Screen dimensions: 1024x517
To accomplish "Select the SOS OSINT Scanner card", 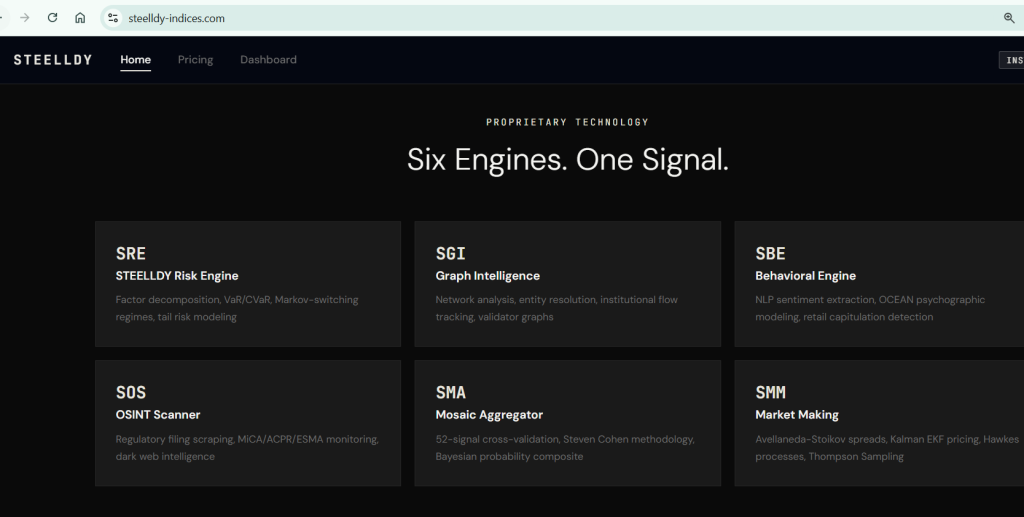I will tap(248, 423).
